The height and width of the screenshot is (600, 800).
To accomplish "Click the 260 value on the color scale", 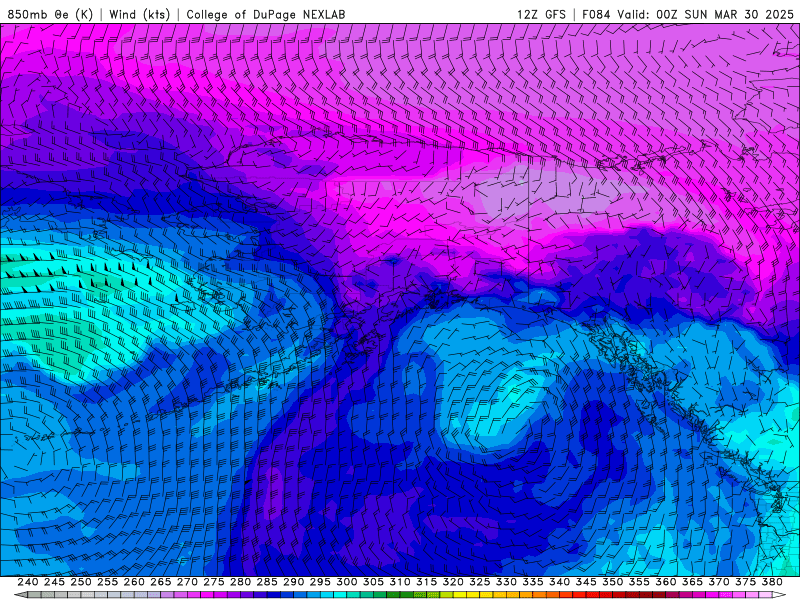I will pyautogui.click(x=134, y=582).
